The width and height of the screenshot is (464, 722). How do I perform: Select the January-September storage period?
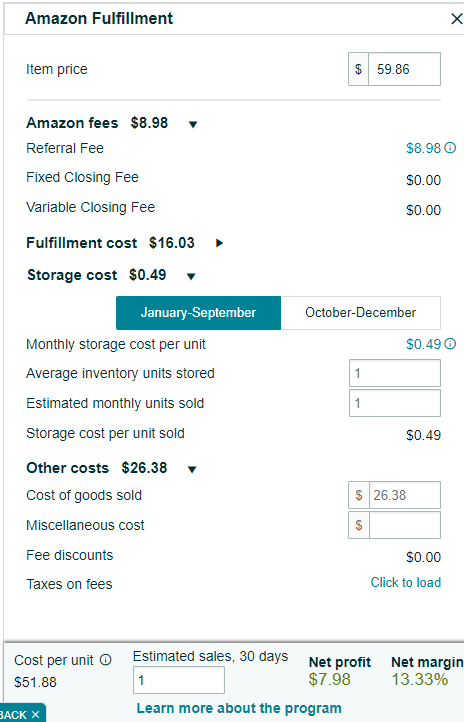click(x=198, y=313)
